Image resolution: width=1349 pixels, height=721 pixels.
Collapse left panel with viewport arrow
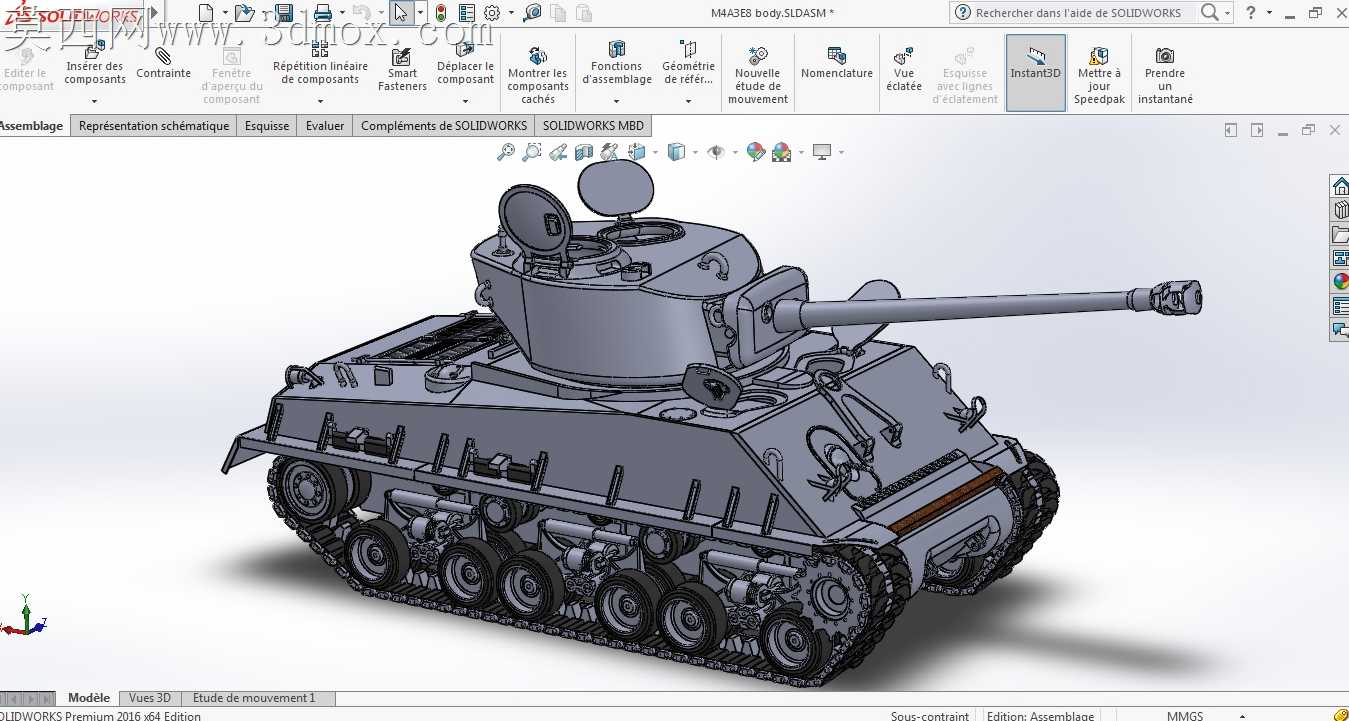[x=1231, y=130]
